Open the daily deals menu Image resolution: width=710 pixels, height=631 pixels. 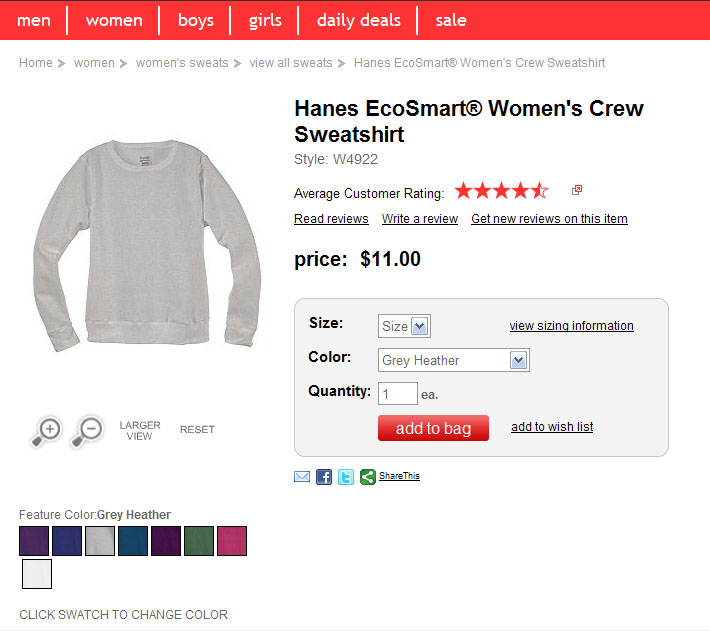(x=359, y=20)
